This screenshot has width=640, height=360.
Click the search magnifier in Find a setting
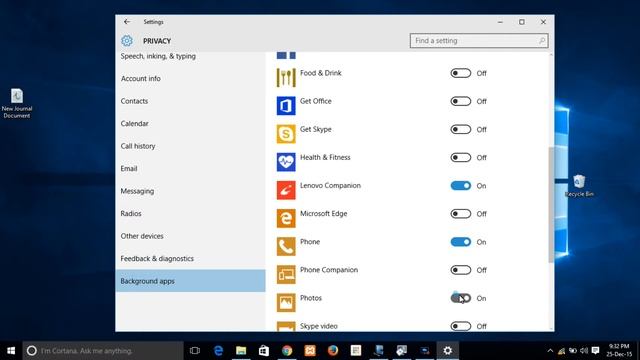click(542, 41)
